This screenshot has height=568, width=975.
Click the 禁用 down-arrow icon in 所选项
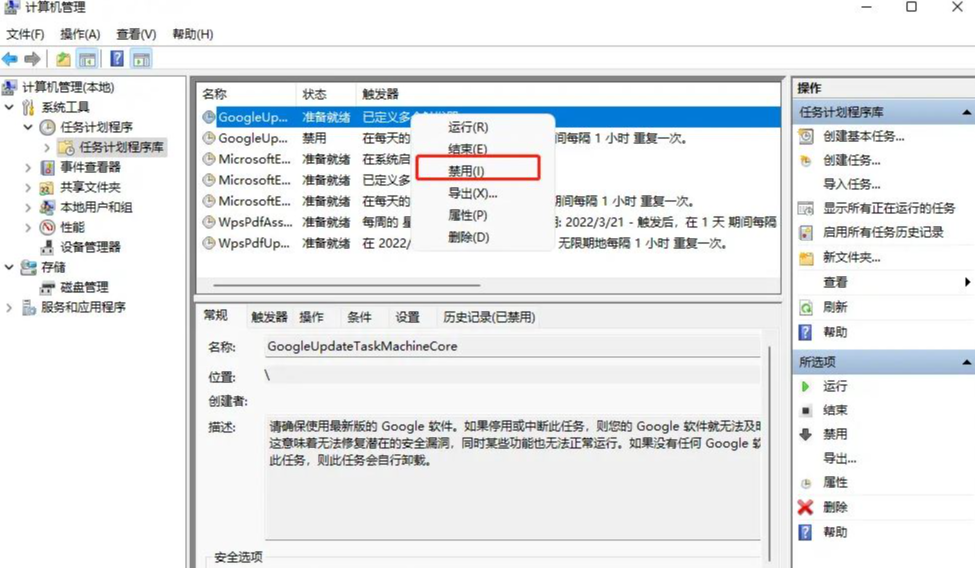[806, 434]
